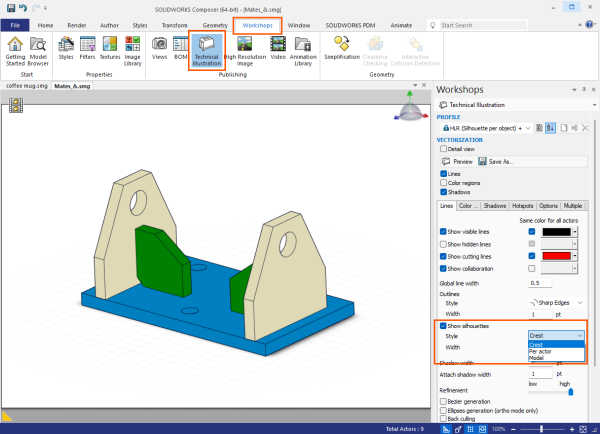Open the File menu

(15, 25)
